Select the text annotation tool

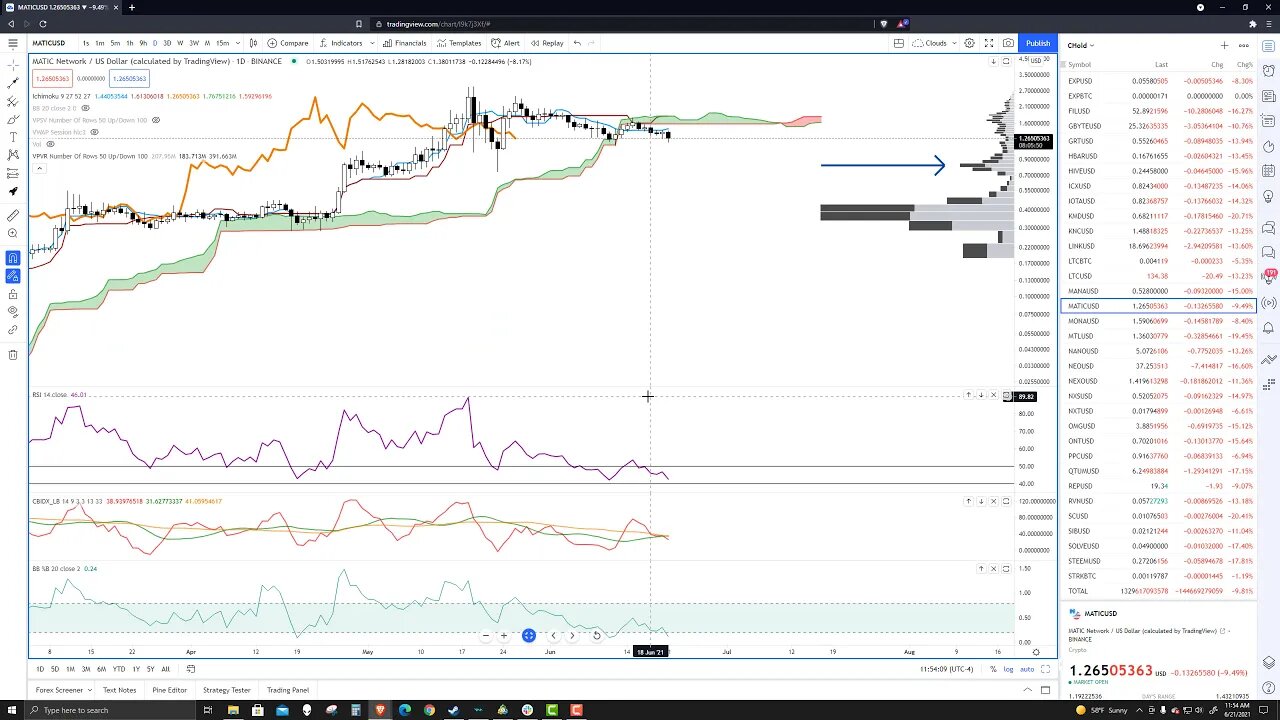(x=12, y=137)
